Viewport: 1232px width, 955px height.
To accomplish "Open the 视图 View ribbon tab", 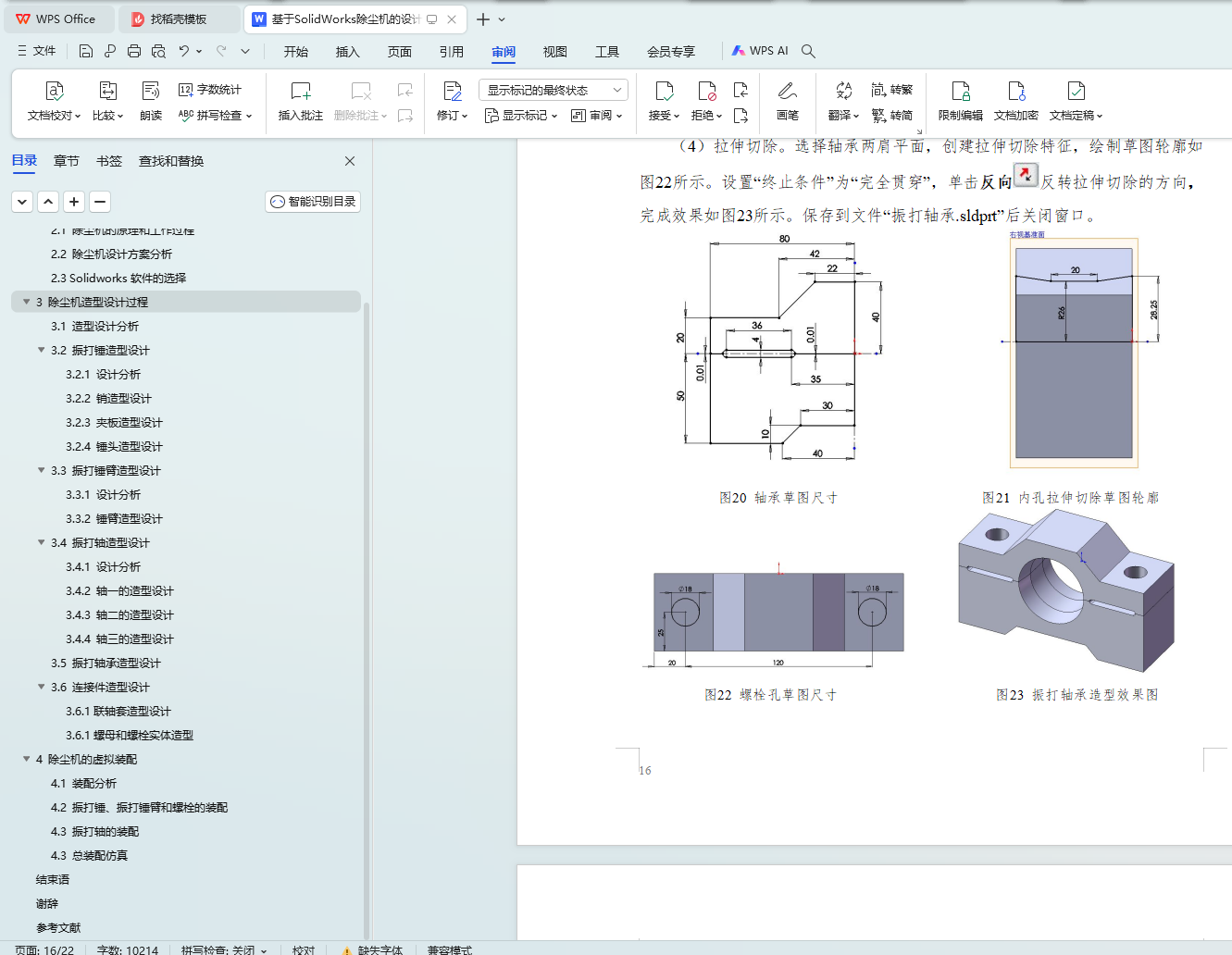I will [555, 52].
